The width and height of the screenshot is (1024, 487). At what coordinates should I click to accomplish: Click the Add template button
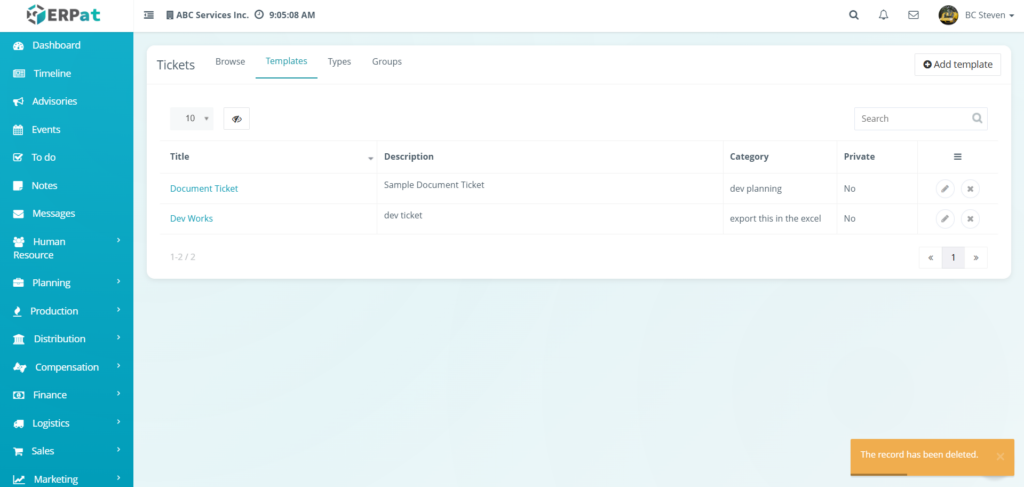tap(957, 64)
